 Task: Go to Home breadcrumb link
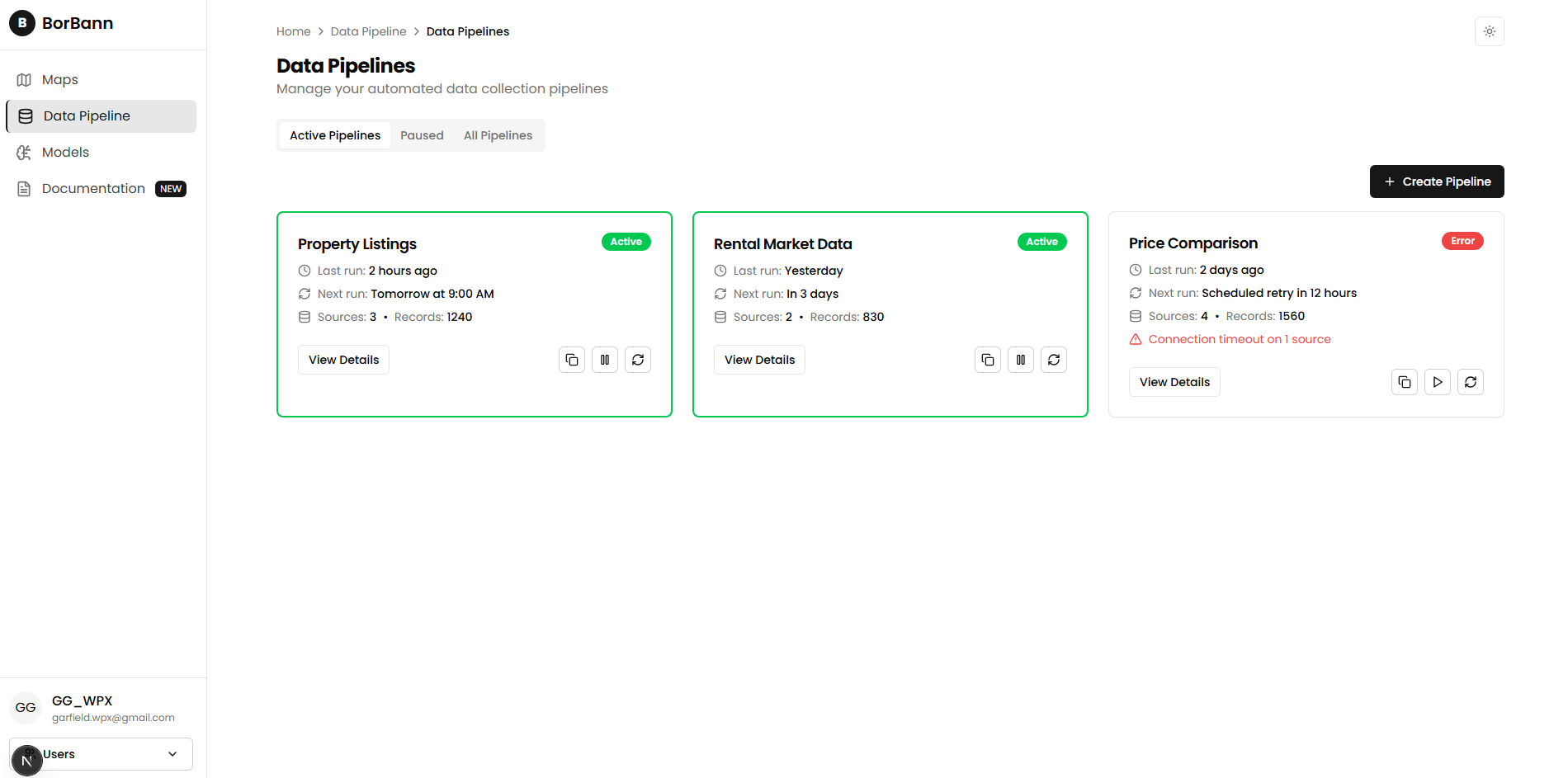point(293,31)
